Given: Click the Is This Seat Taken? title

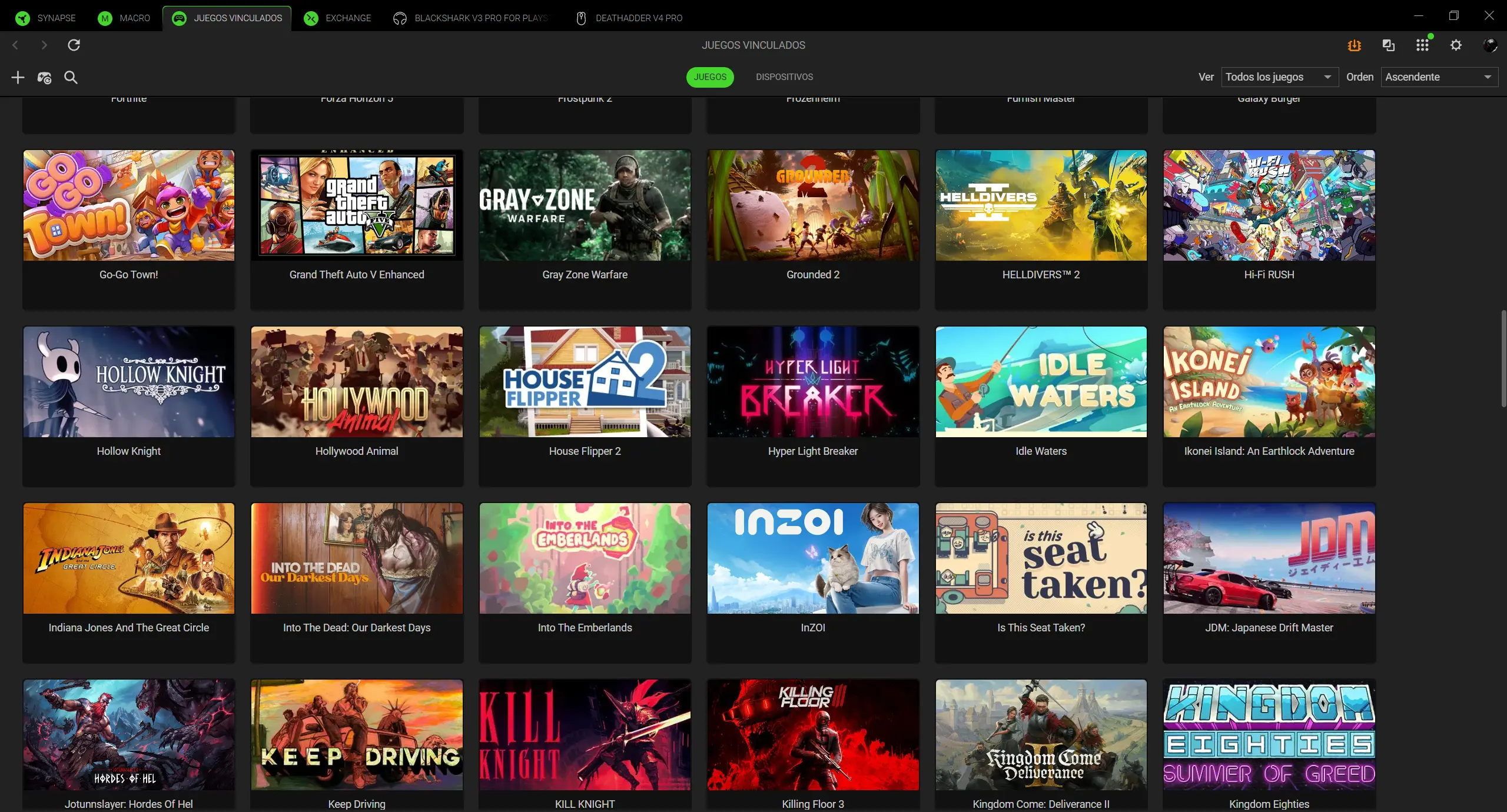Looking at the screenshot, I should click(1041, 628).
